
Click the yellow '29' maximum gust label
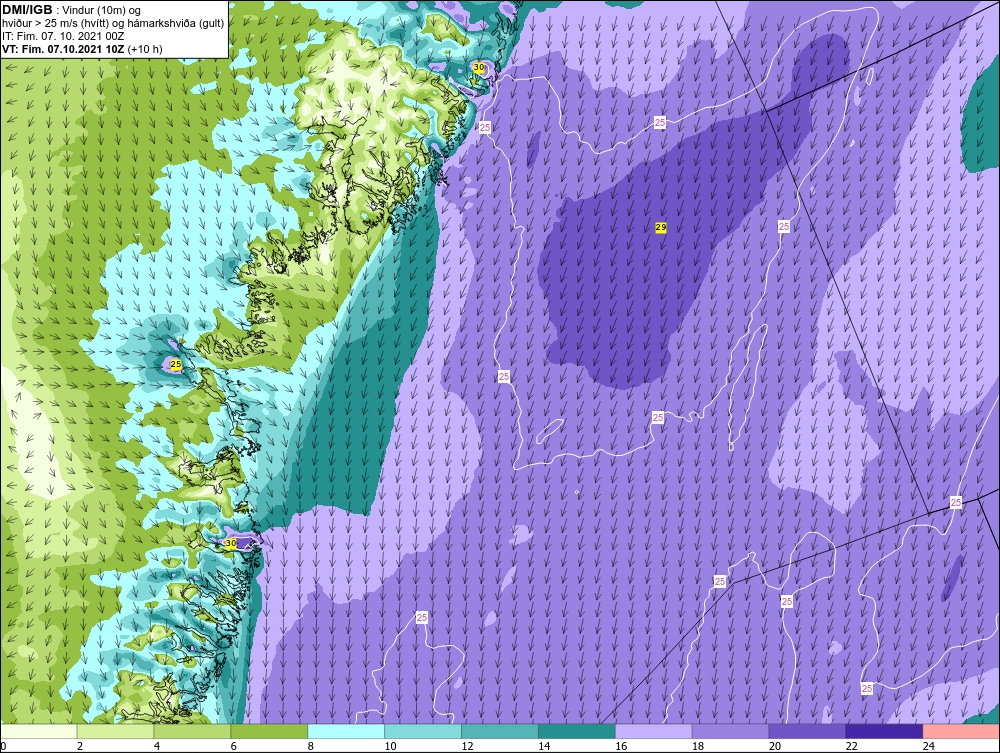point(661,227)
